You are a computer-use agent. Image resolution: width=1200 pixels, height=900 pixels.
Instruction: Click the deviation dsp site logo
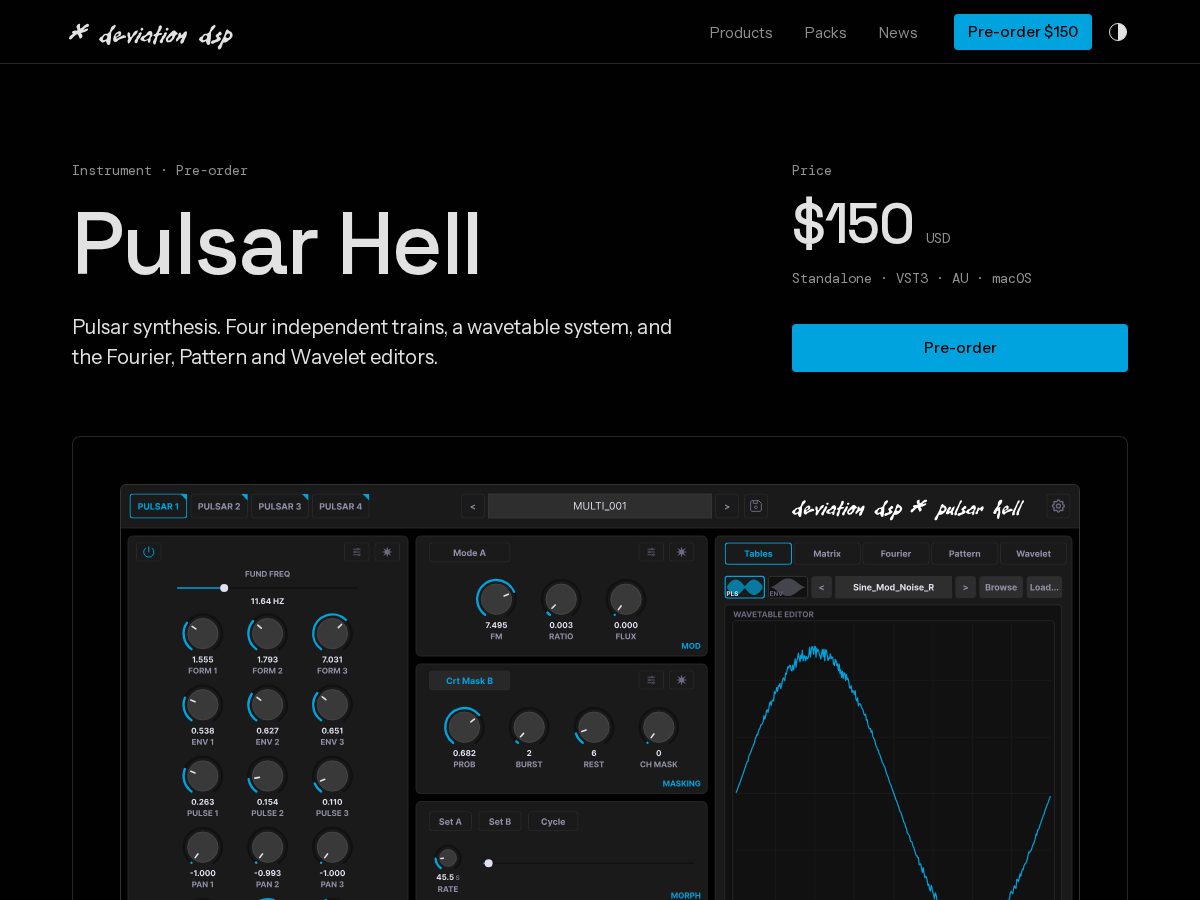pos(151,34)
